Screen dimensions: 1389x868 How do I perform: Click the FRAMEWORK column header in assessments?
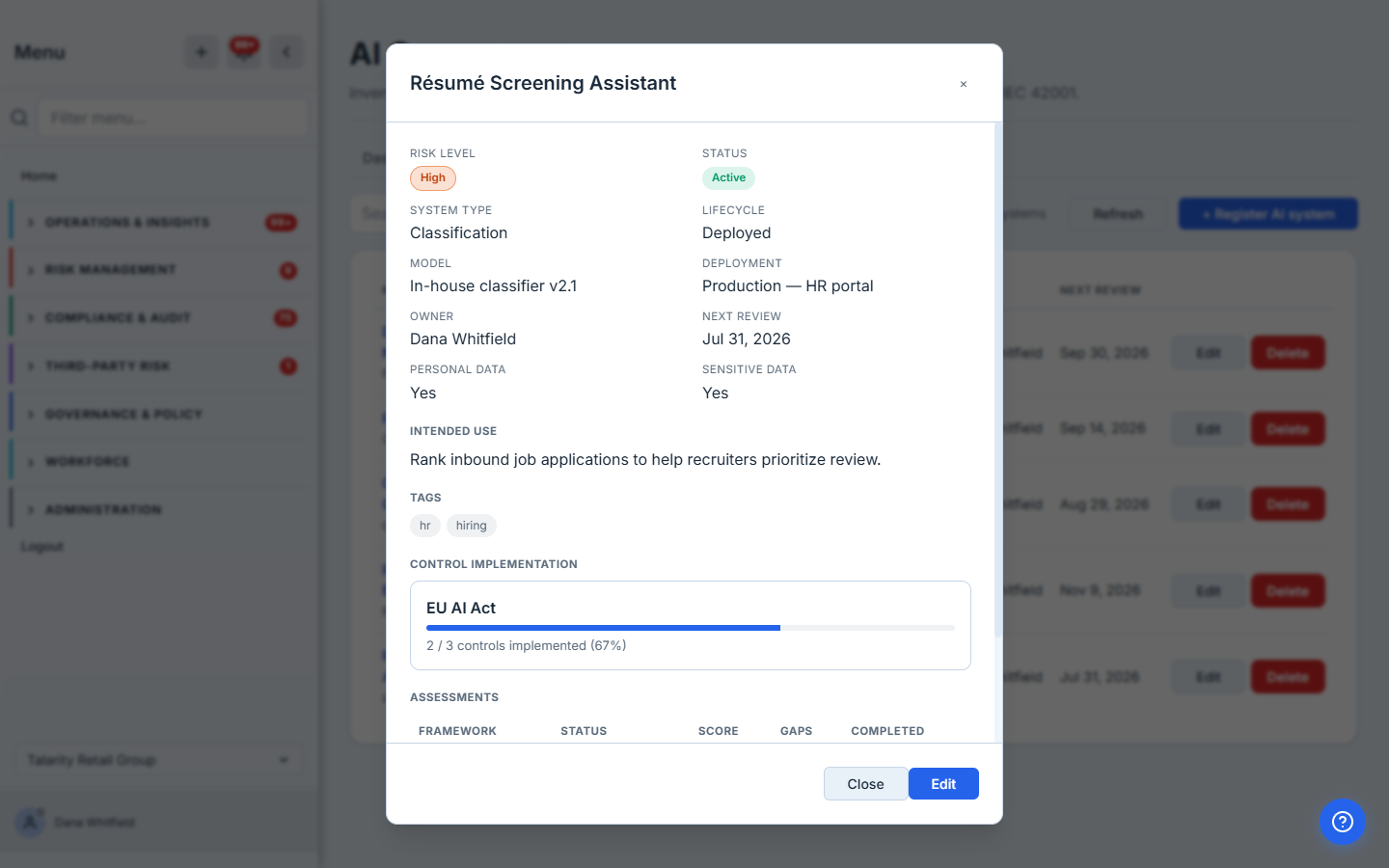coord(457,731)
